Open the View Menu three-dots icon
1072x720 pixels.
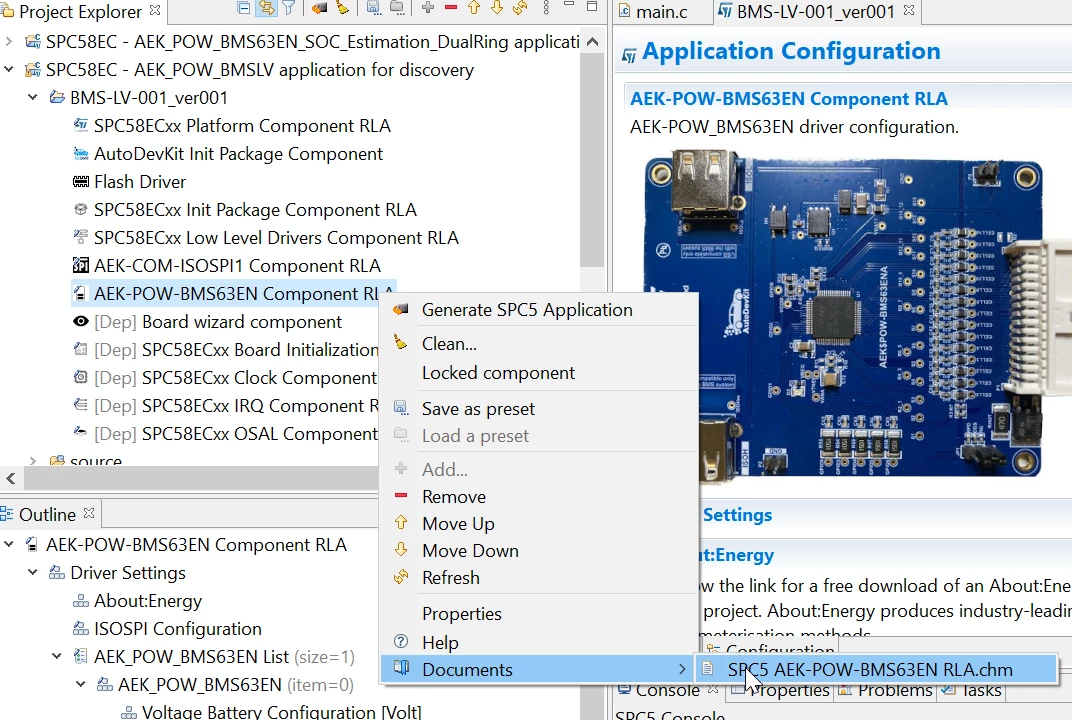point(546,8)
